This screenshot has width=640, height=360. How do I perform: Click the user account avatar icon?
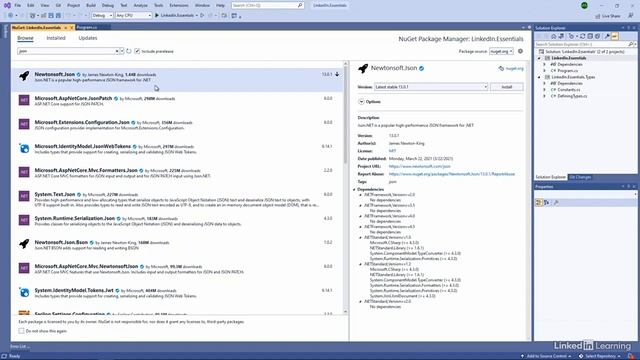point(584,5)
